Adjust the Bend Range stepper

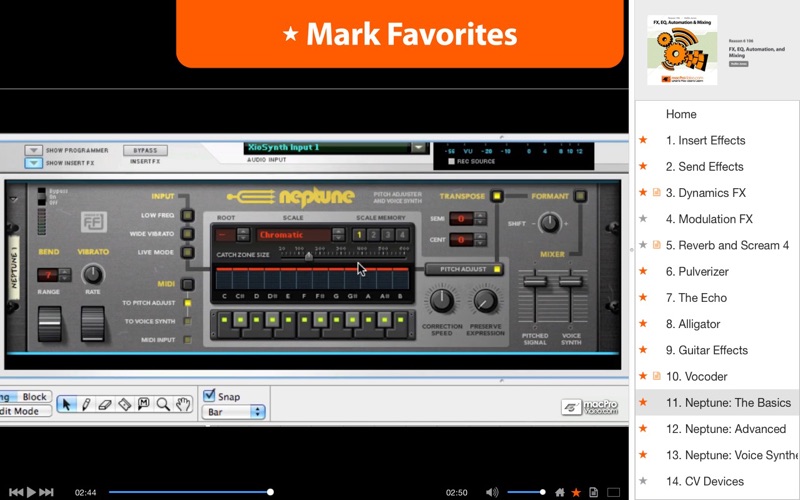(x=65, y=275)
